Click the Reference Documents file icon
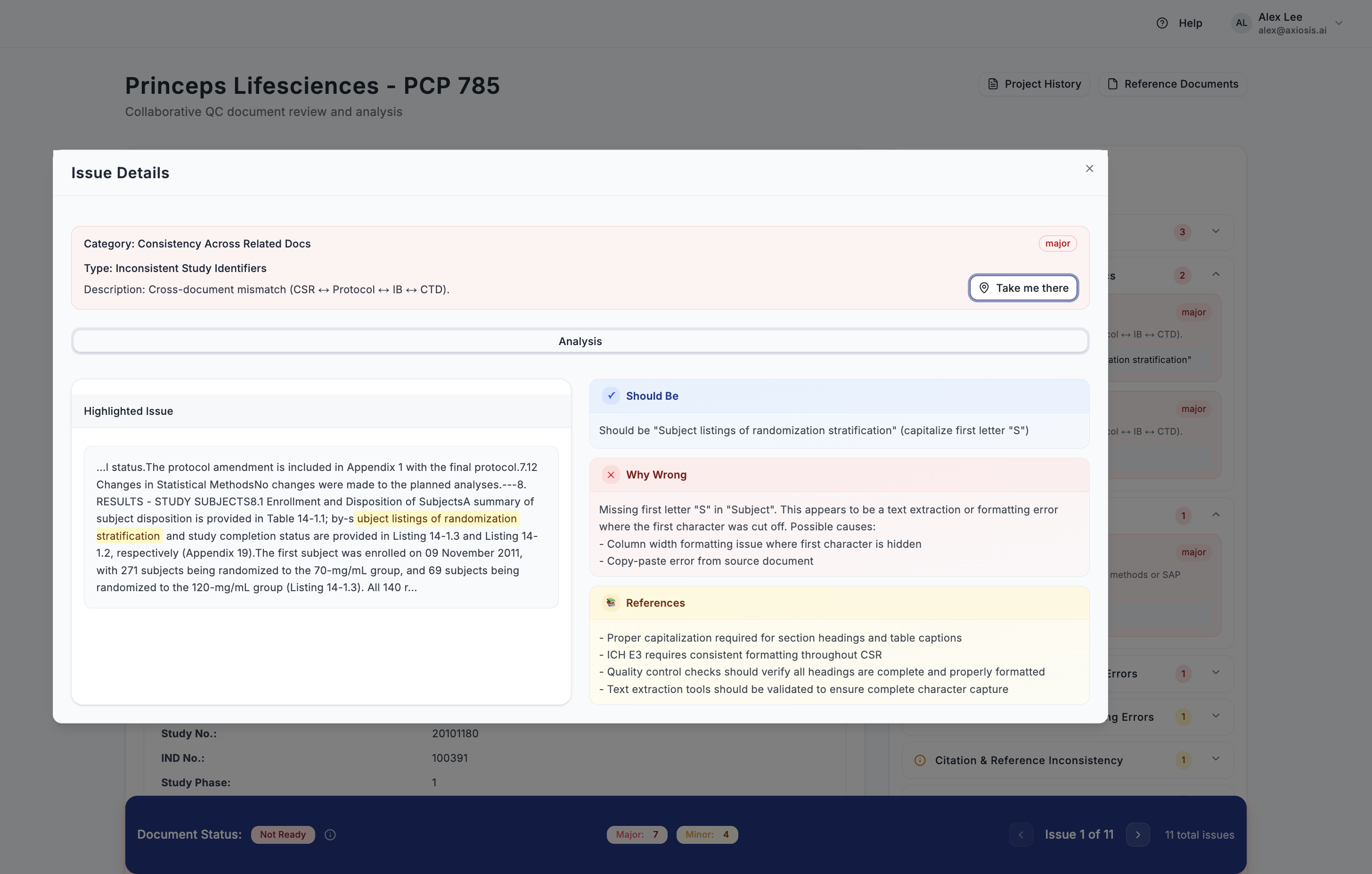Screen dimensions: 1372x874 [1112, 83]
